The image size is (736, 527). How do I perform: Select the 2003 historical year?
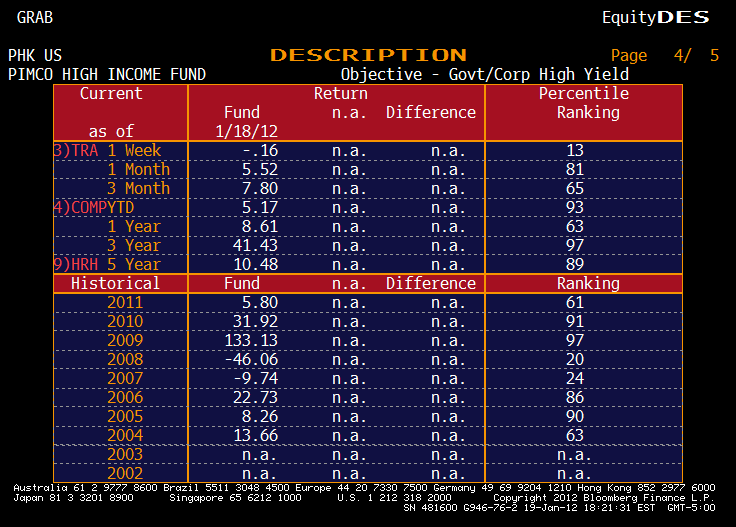point(125,455)
